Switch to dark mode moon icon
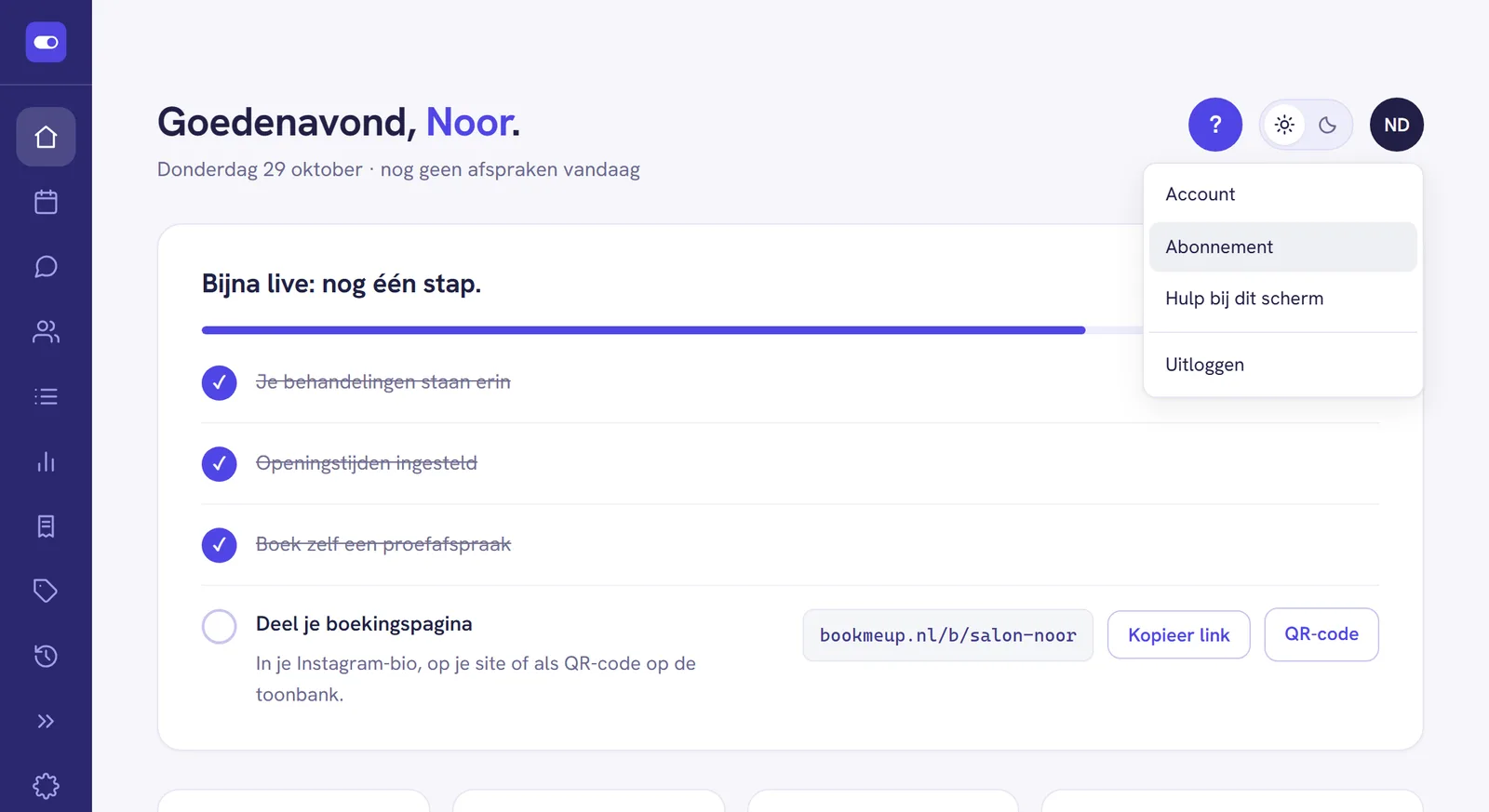Image resolution: width=1489 pixels, height=812 pixels. click(x=1328, y=125)
